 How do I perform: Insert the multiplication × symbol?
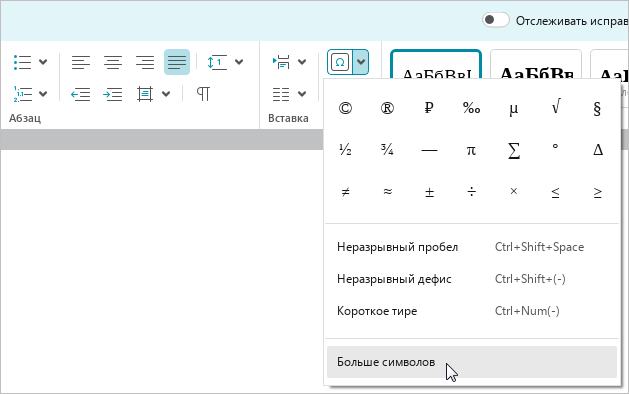pyautogui.click(x=513, y=192)
